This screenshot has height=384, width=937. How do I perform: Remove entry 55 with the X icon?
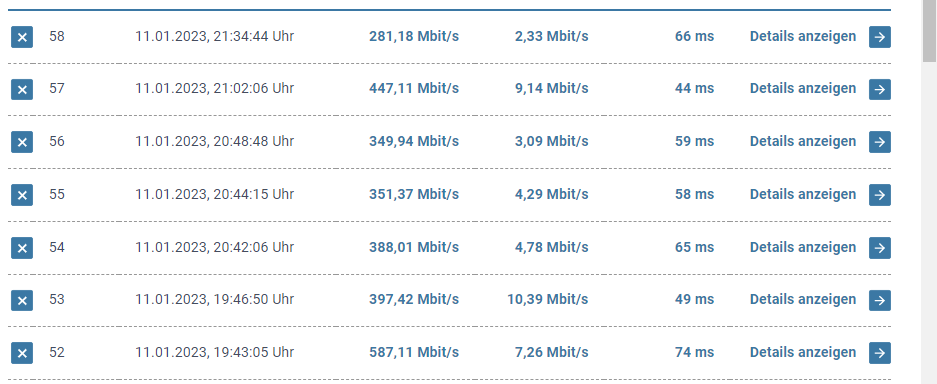(22, 195)
